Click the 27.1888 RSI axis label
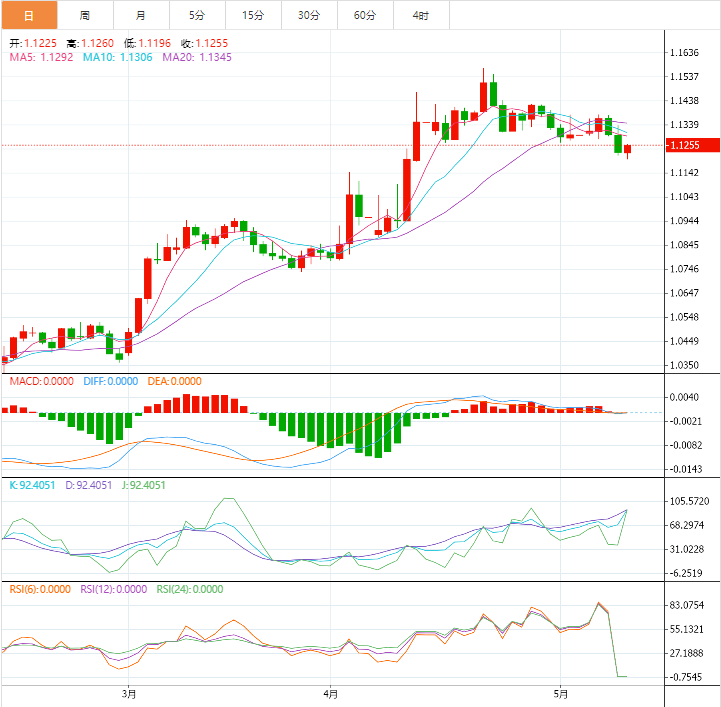This screenshot has width=721, height=707. (687, 653)
